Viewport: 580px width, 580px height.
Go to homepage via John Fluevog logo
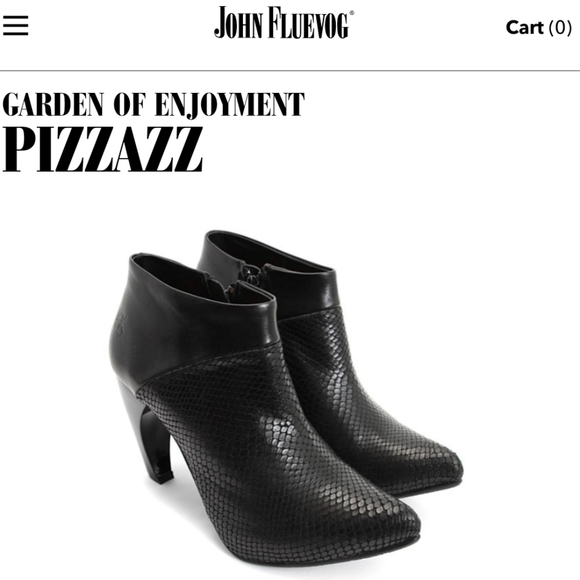tap(284, 23)
